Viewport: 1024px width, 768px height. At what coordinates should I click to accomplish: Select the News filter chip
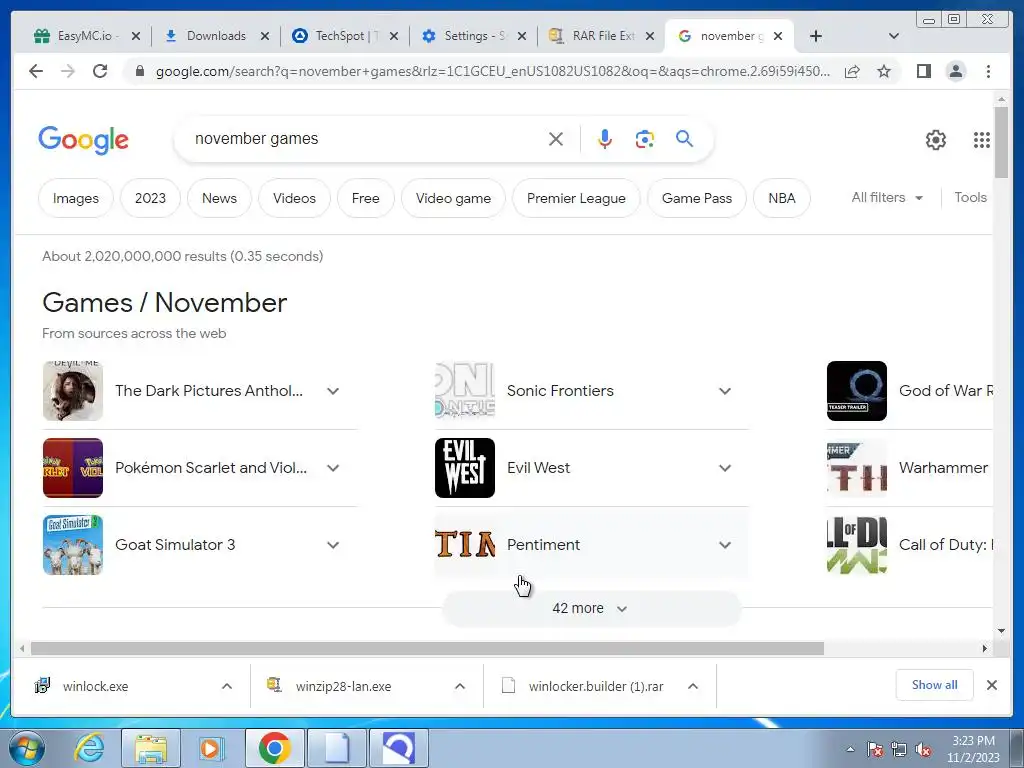point(219,198)
